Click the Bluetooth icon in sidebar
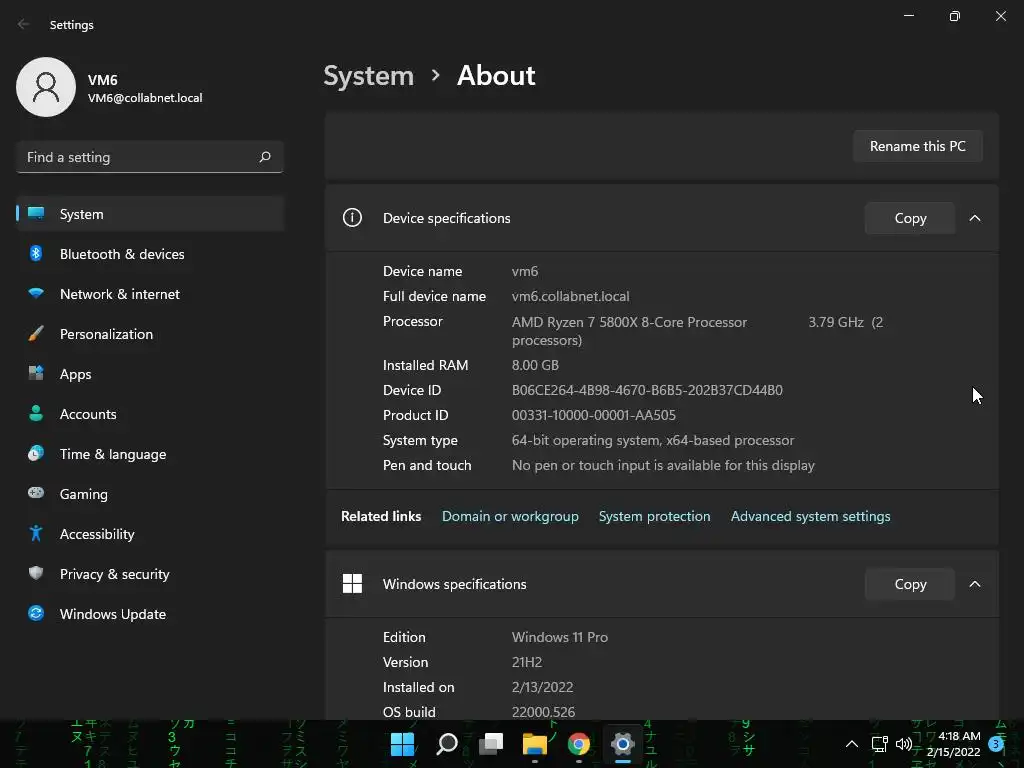Screen dimensions: 1024x768 coord(36,253)
